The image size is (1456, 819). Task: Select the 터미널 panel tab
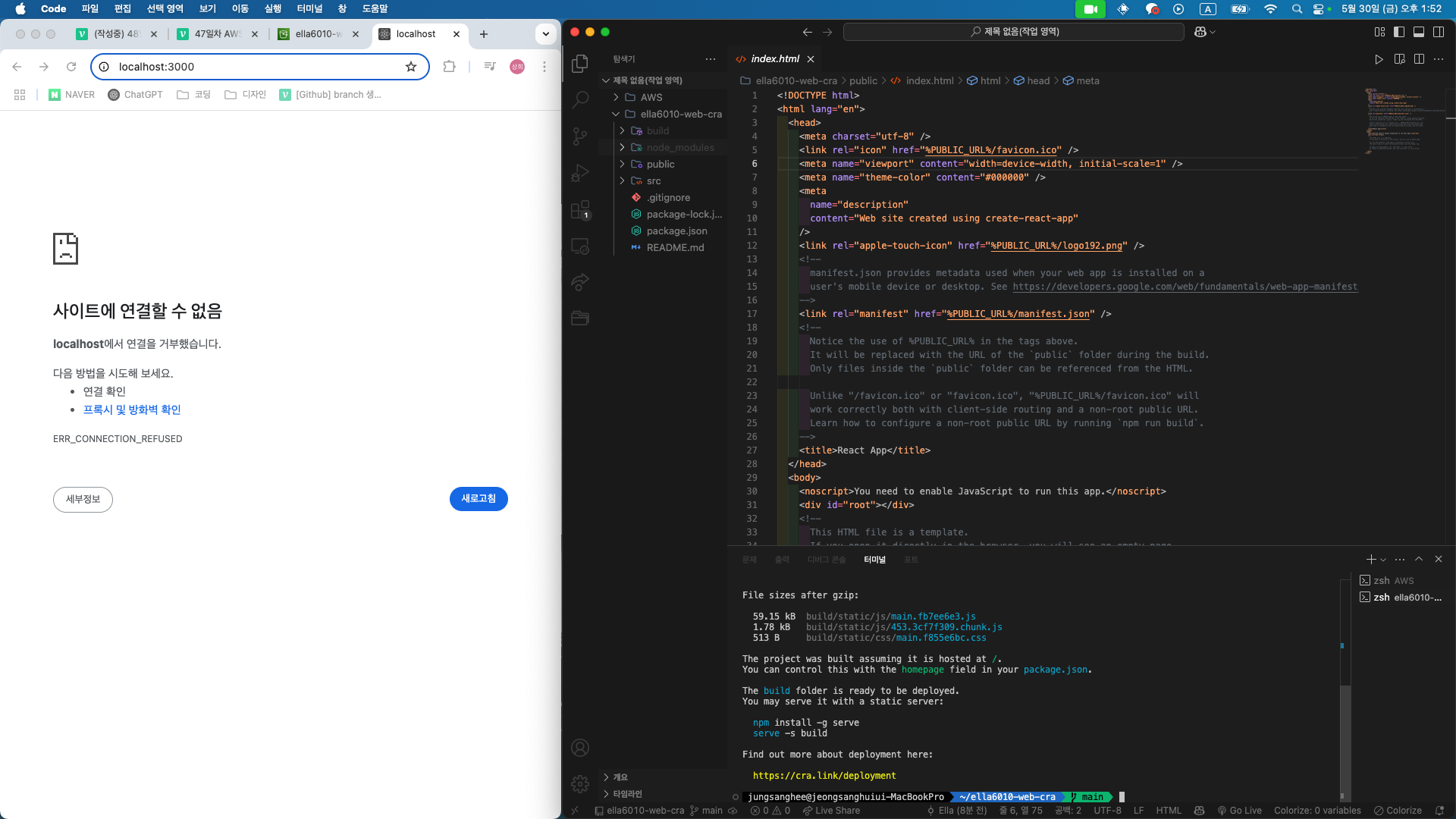[874, 560]
